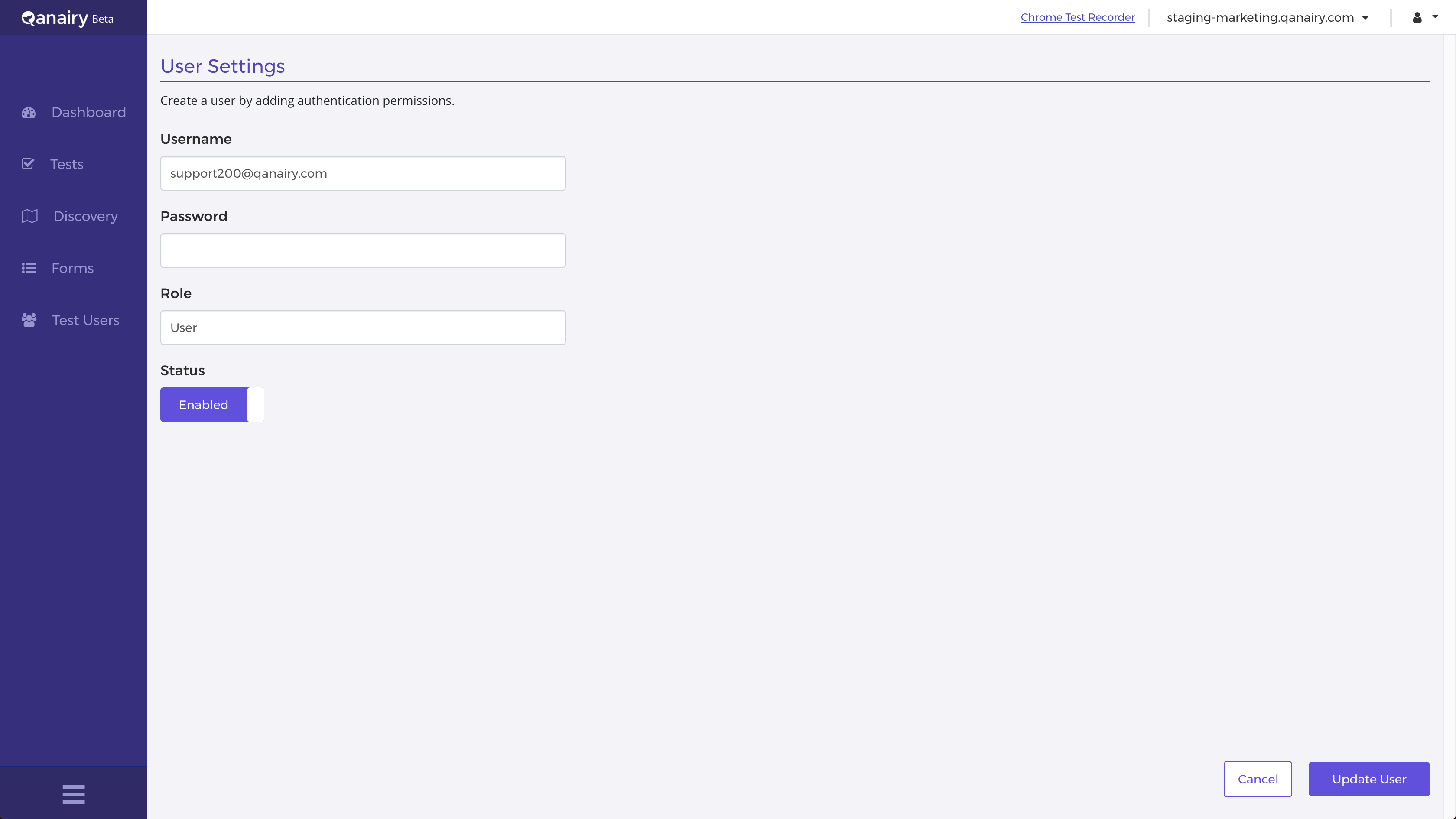Click the Role label
Screen dimensions: 1456x819
click(x=176, y=293)
